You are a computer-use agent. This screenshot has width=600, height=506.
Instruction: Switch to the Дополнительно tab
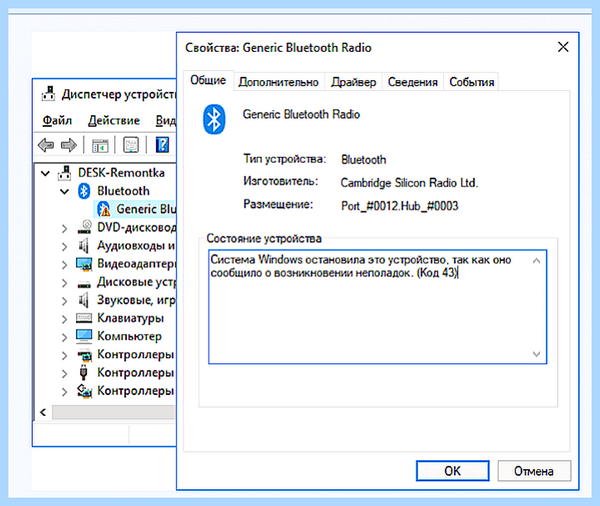[279, 82]
